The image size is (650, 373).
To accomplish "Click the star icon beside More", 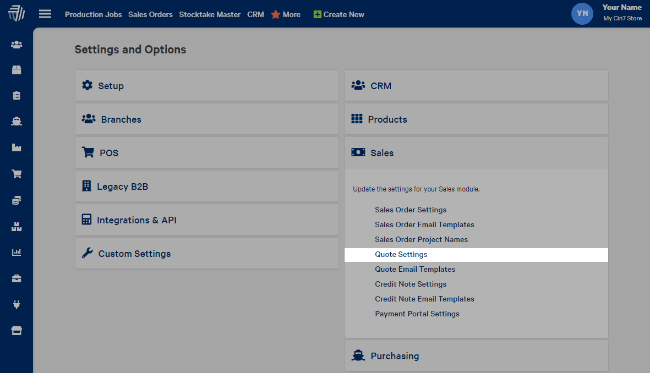I will (276, 15).
